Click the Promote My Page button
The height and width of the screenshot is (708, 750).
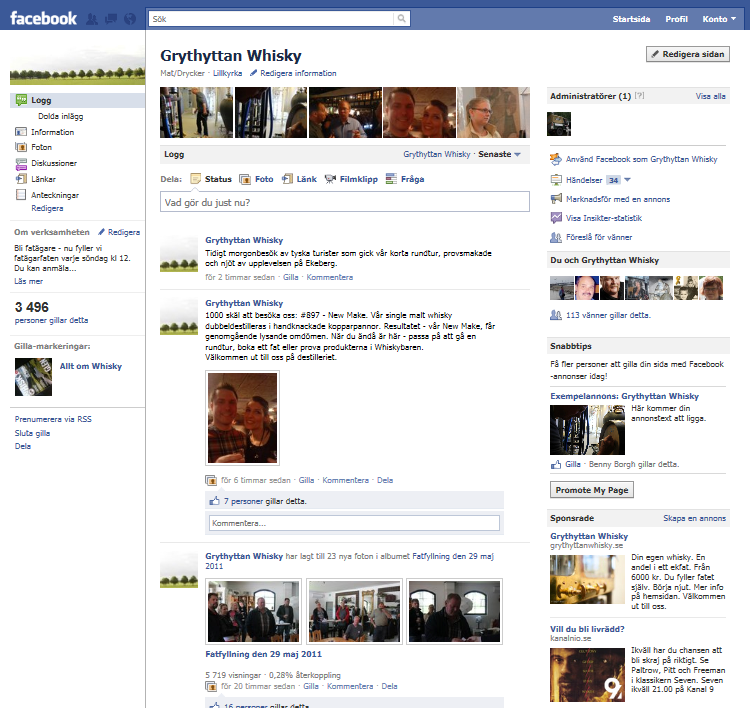[592, 490]
